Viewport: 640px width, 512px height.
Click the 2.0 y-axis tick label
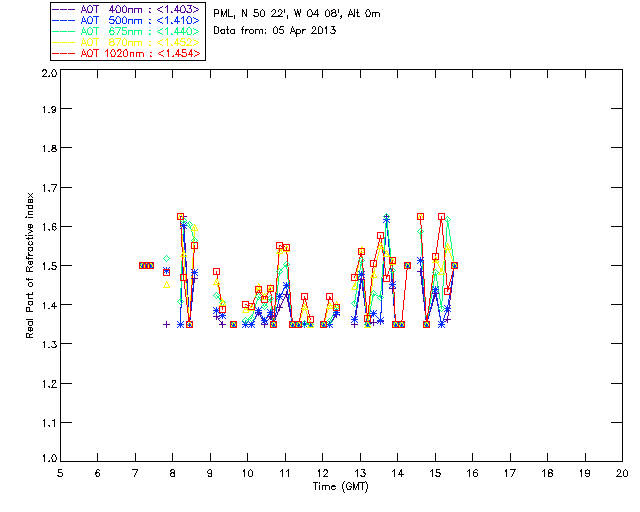[49, 73]
